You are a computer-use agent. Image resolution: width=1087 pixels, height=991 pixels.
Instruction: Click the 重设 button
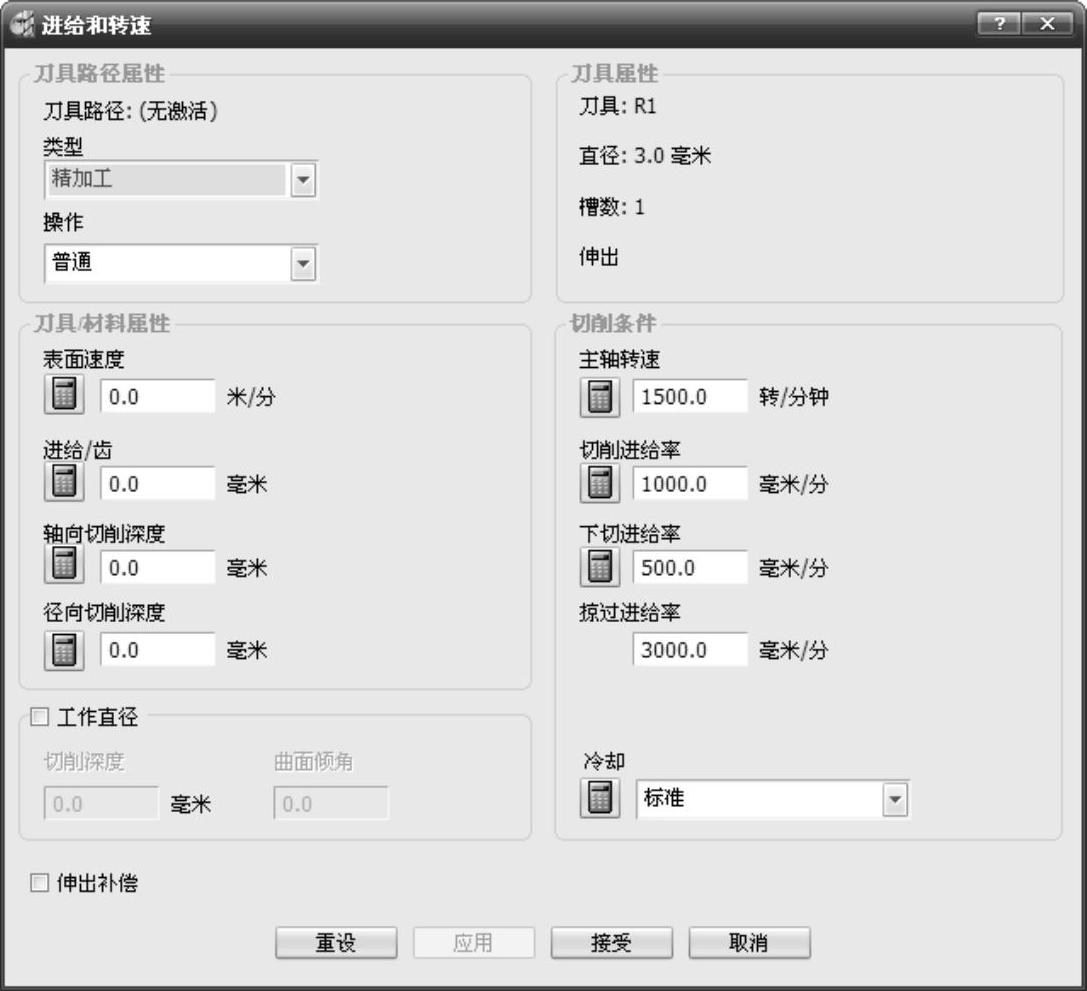pyautogui.click(x=336, y=942)
